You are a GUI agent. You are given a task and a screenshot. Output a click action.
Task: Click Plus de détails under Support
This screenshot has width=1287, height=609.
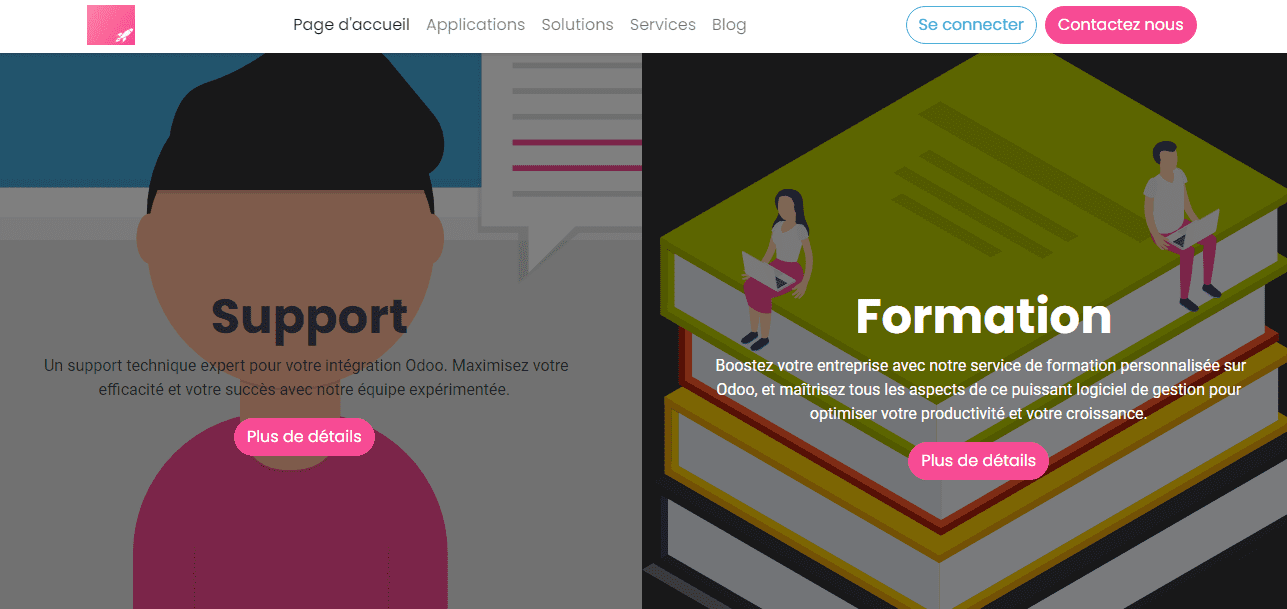[x=304, y=437]
